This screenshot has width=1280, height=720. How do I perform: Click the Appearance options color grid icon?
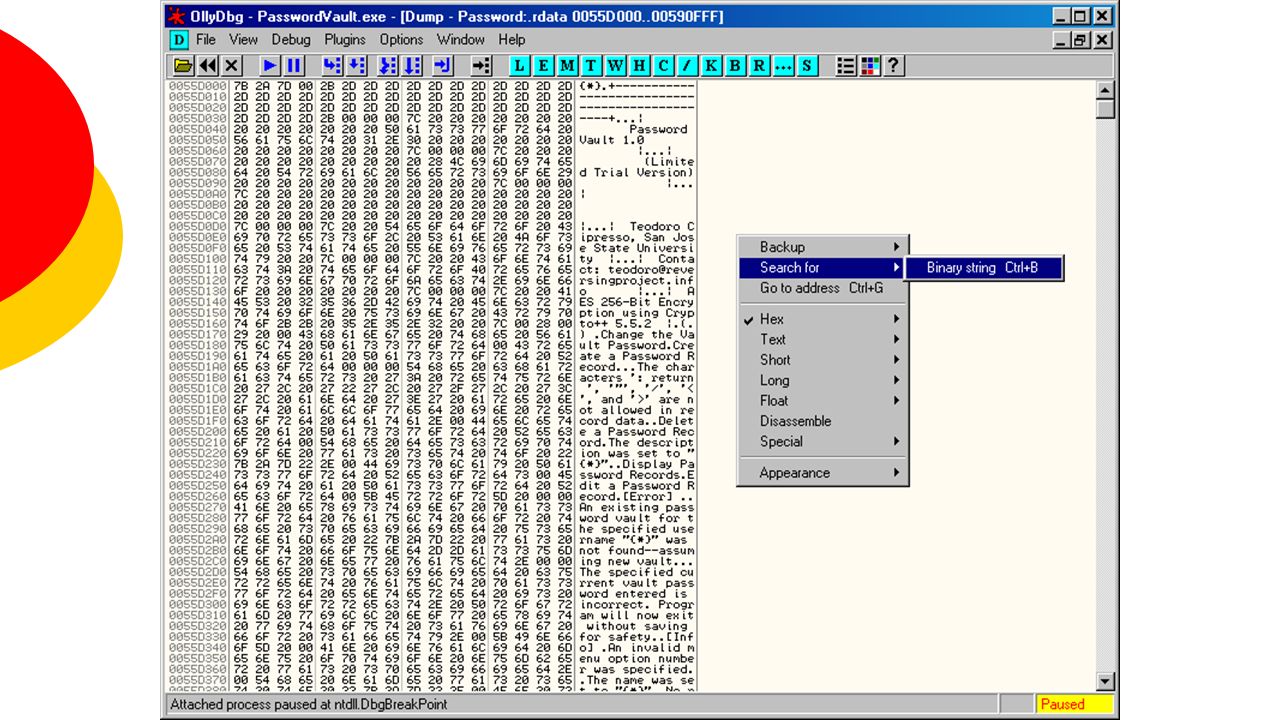[x=870, y=66]
